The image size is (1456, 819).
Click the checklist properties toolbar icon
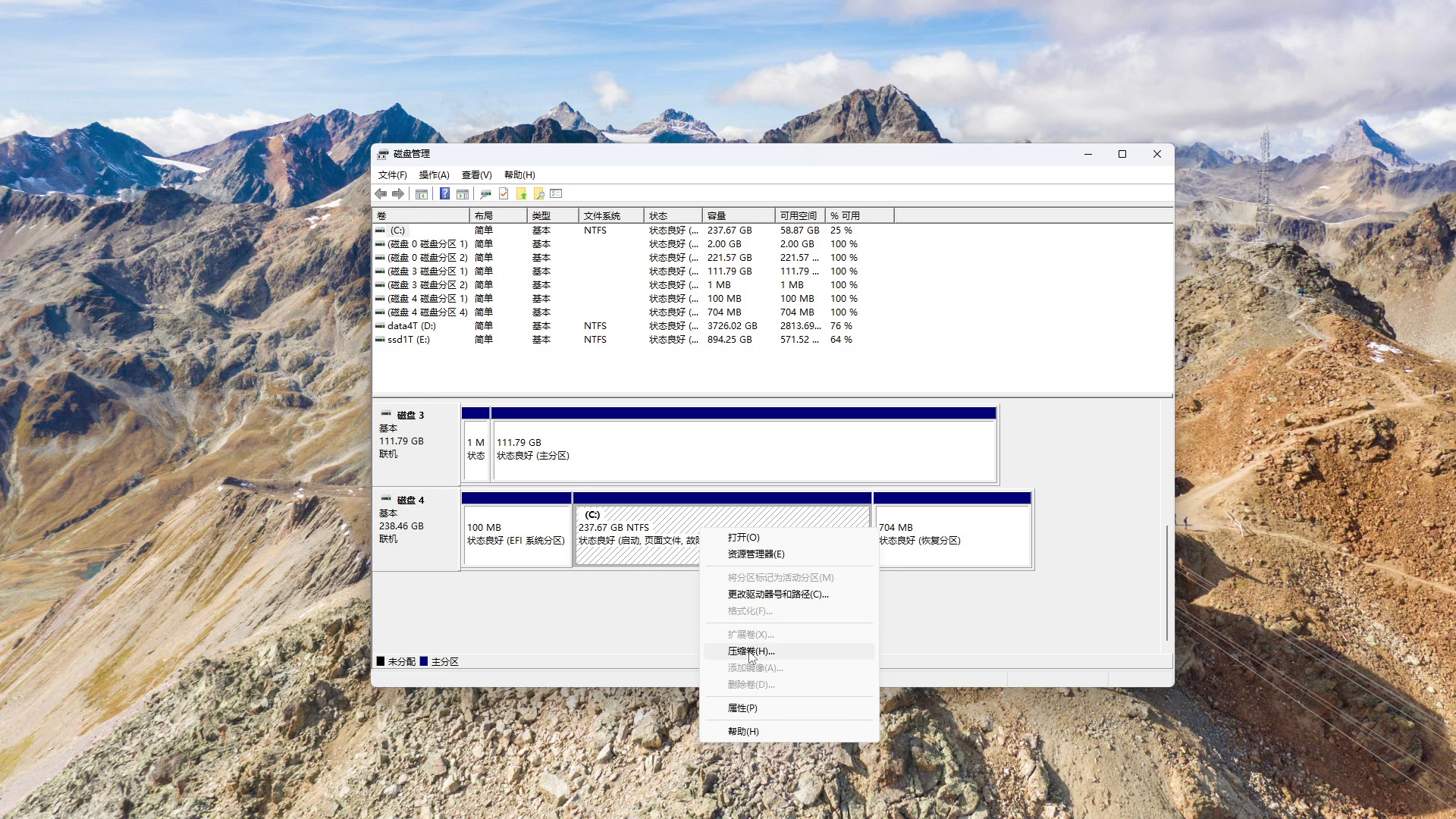click(x=555, y=194)
